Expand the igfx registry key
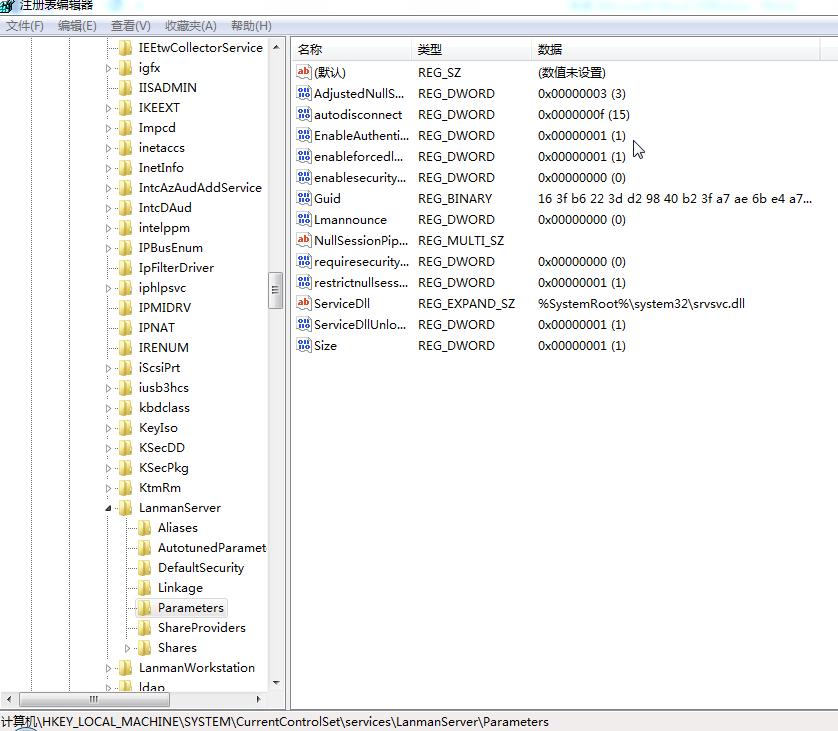 (x=106, y=67)
